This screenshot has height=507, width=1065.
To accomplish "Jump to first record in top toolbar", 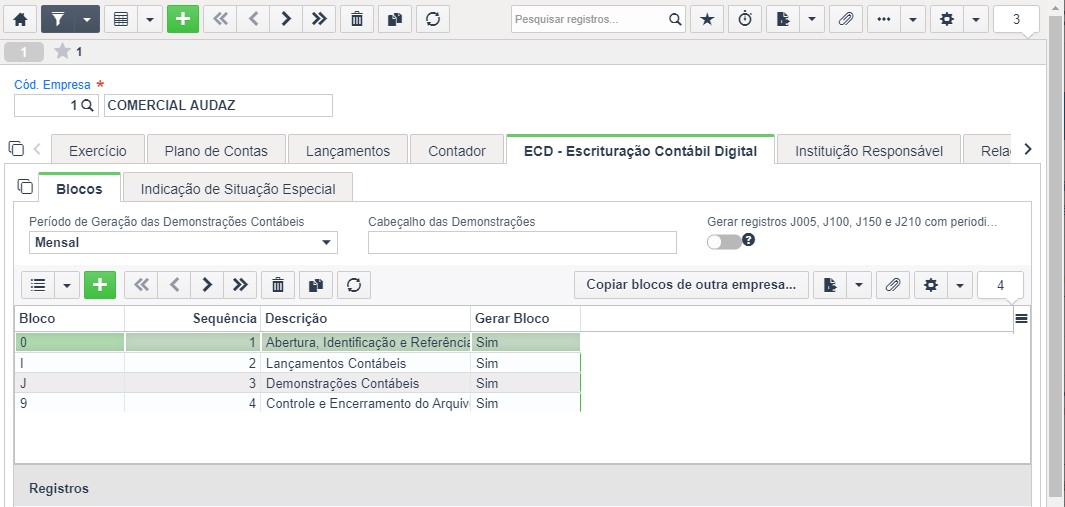I will point(220,19).
